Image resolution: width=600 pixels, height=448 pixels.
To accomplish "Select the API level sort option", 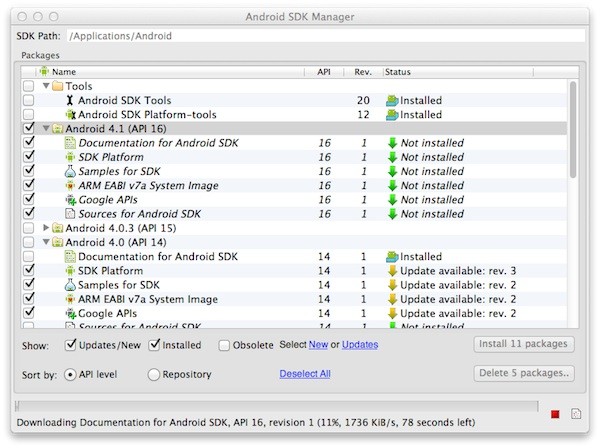I will pyautogui.click(x=70, y=375).
